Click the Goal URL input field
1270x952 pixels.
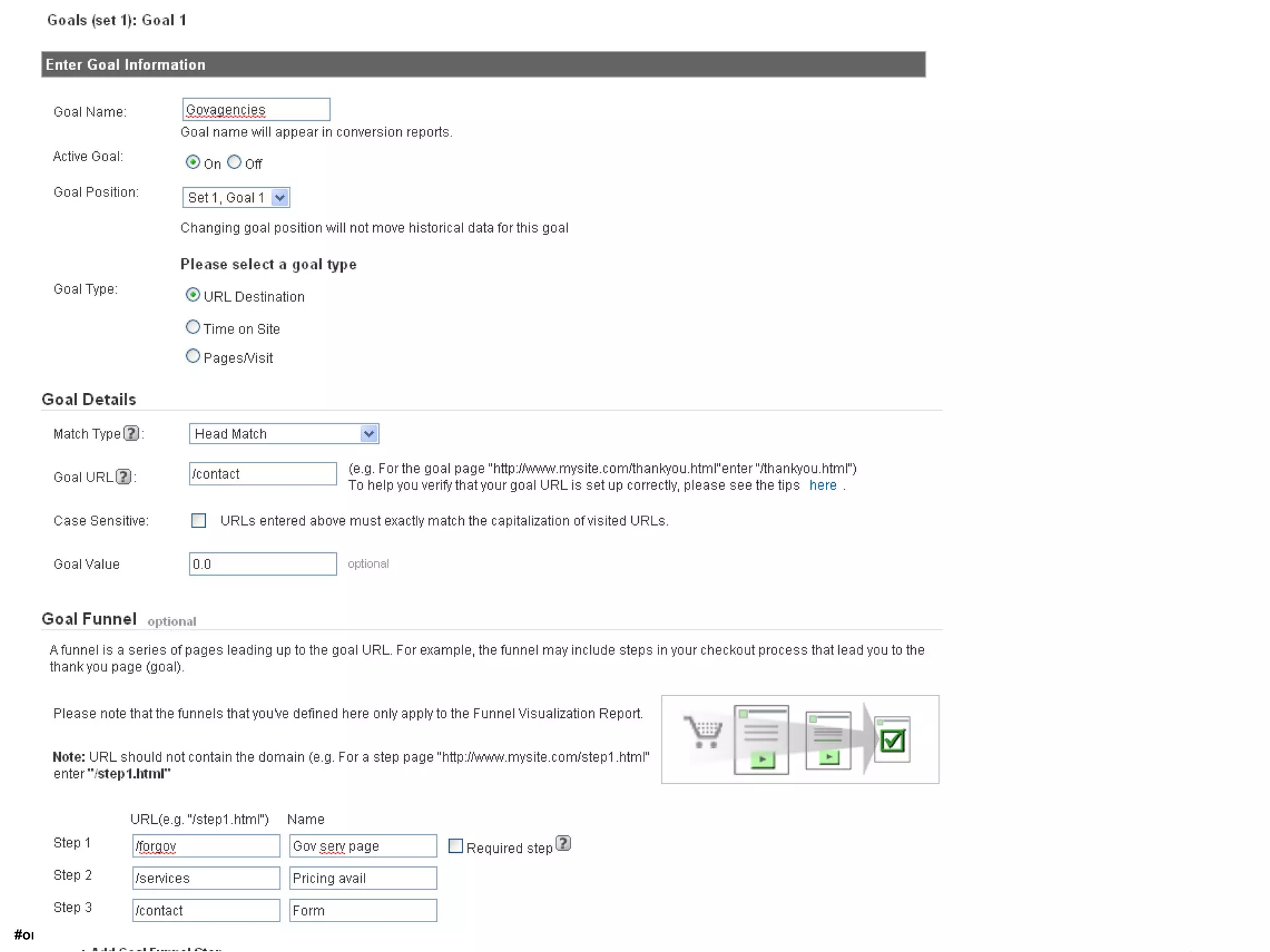pos(262,474)
